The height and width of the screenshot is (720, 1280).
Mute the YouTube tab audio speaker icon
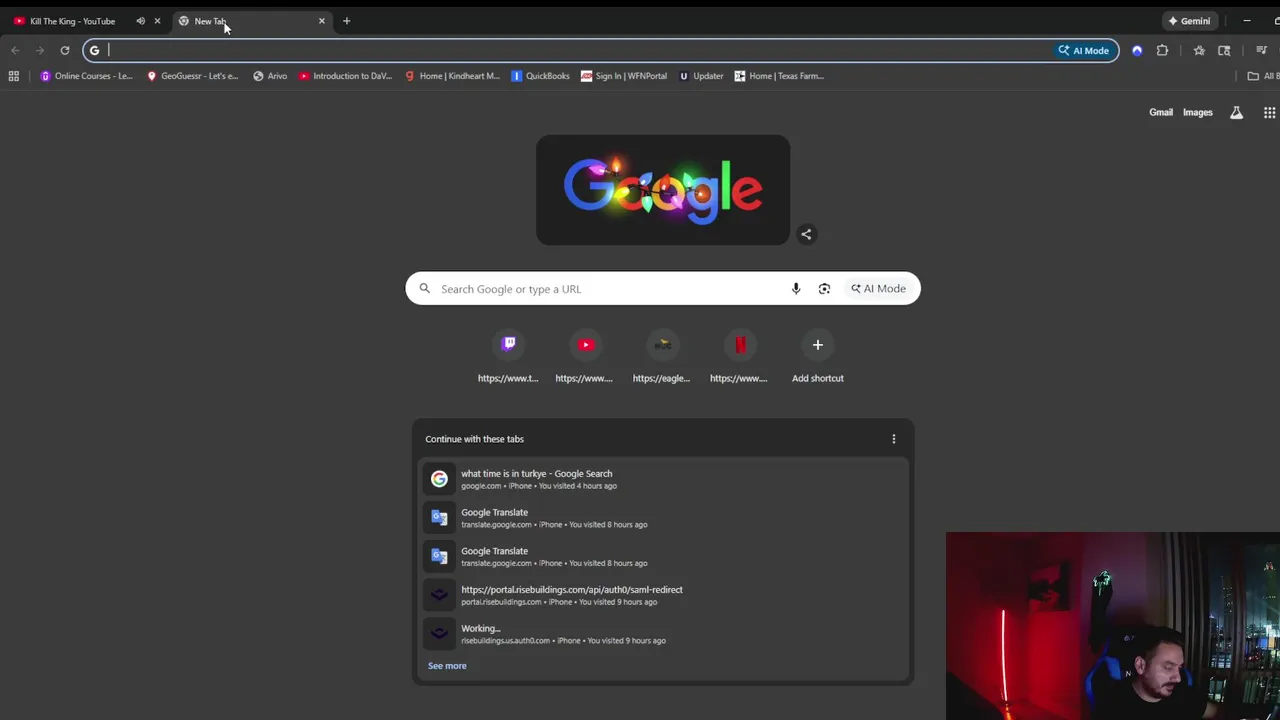point(140,21)
